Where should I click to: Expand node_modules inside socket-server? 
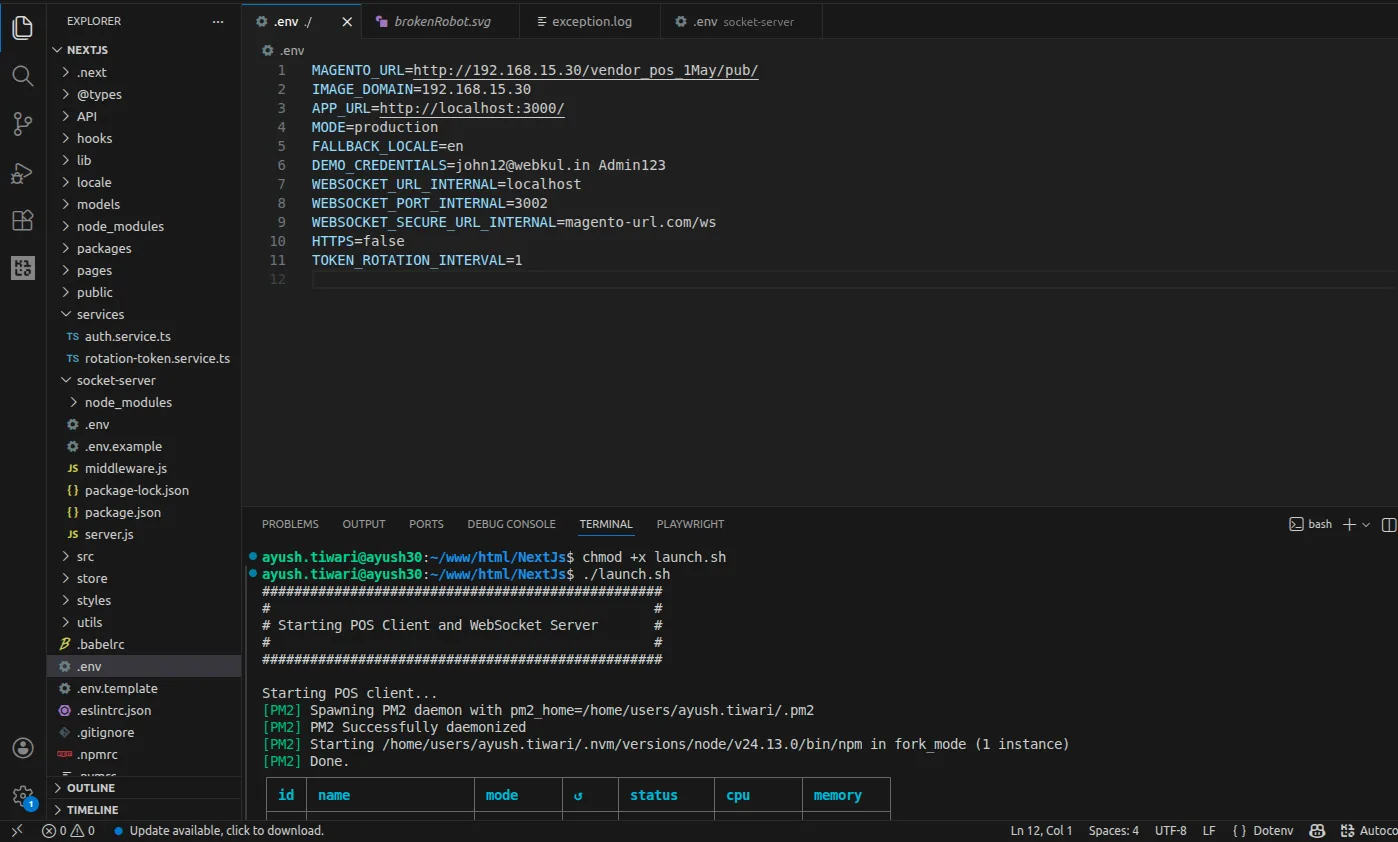pyautogui.click(x=144, y=402)
